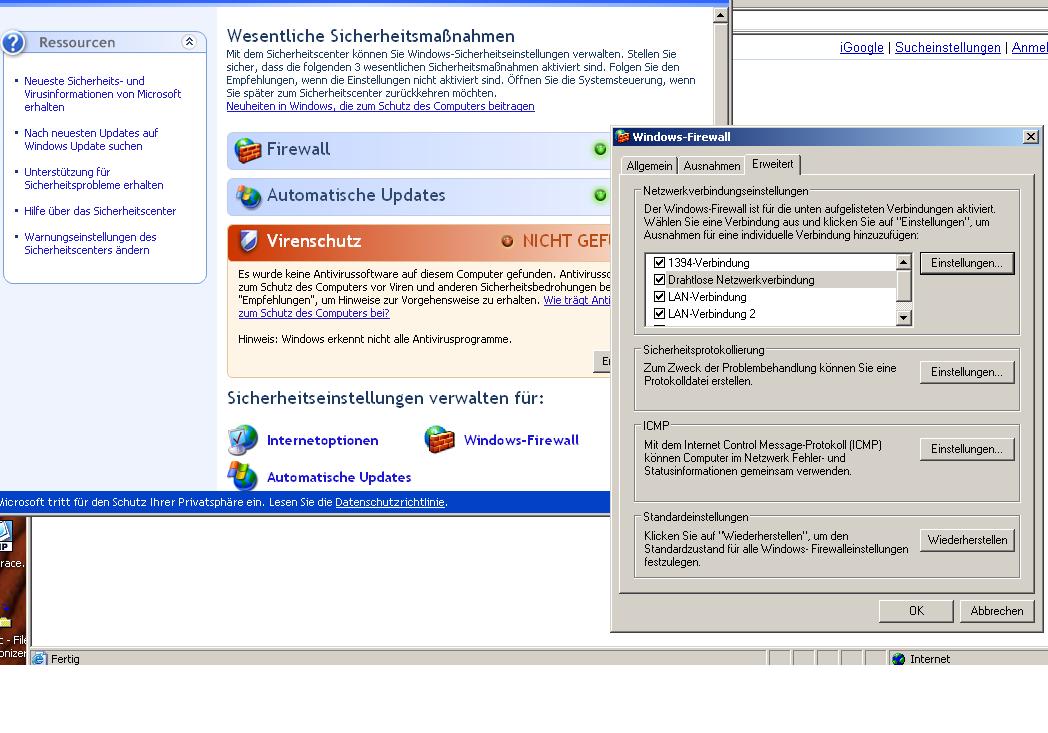Open the 'zum Schutz des Computers bei?' link
Screen dimensions: 1048x733
click(x=313, y=313)
